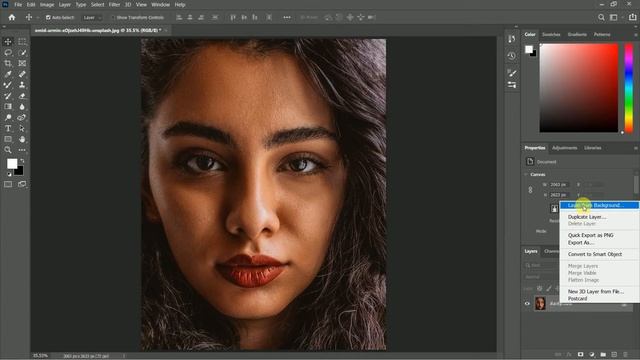Open the File menu
This screenshot has width=640, height=360.
(x=18, y=5)
